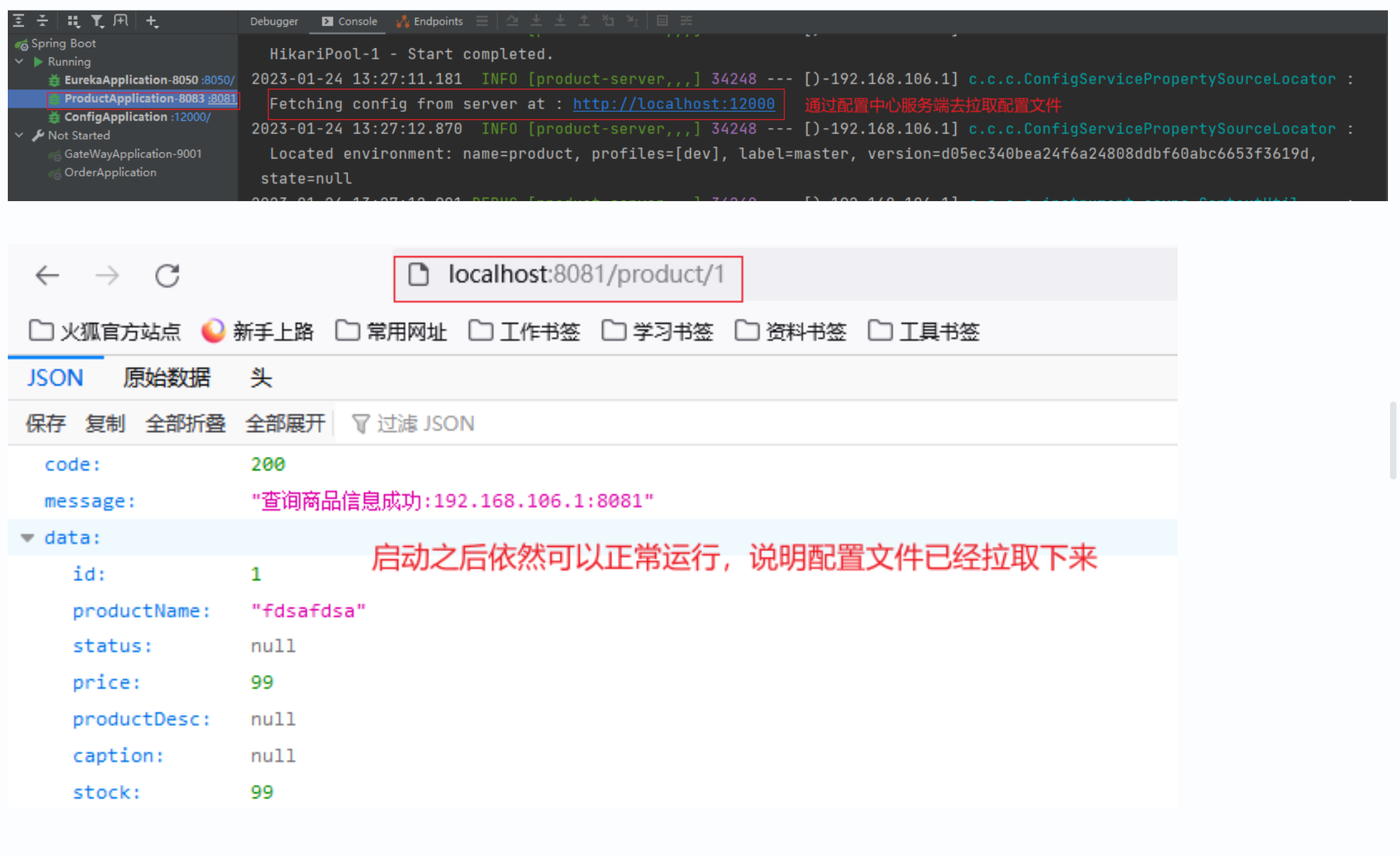Open the 工具书签 bookmark folder
This screenshot has height=857, width=1400.
[924, 331]
